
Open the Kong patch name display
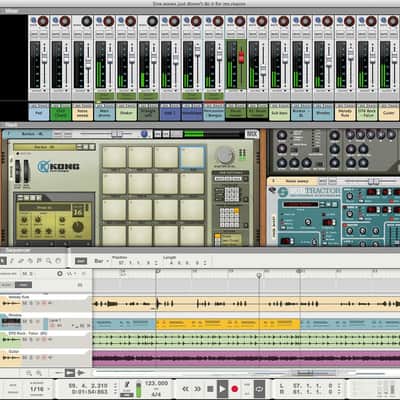tap(44, 147)
